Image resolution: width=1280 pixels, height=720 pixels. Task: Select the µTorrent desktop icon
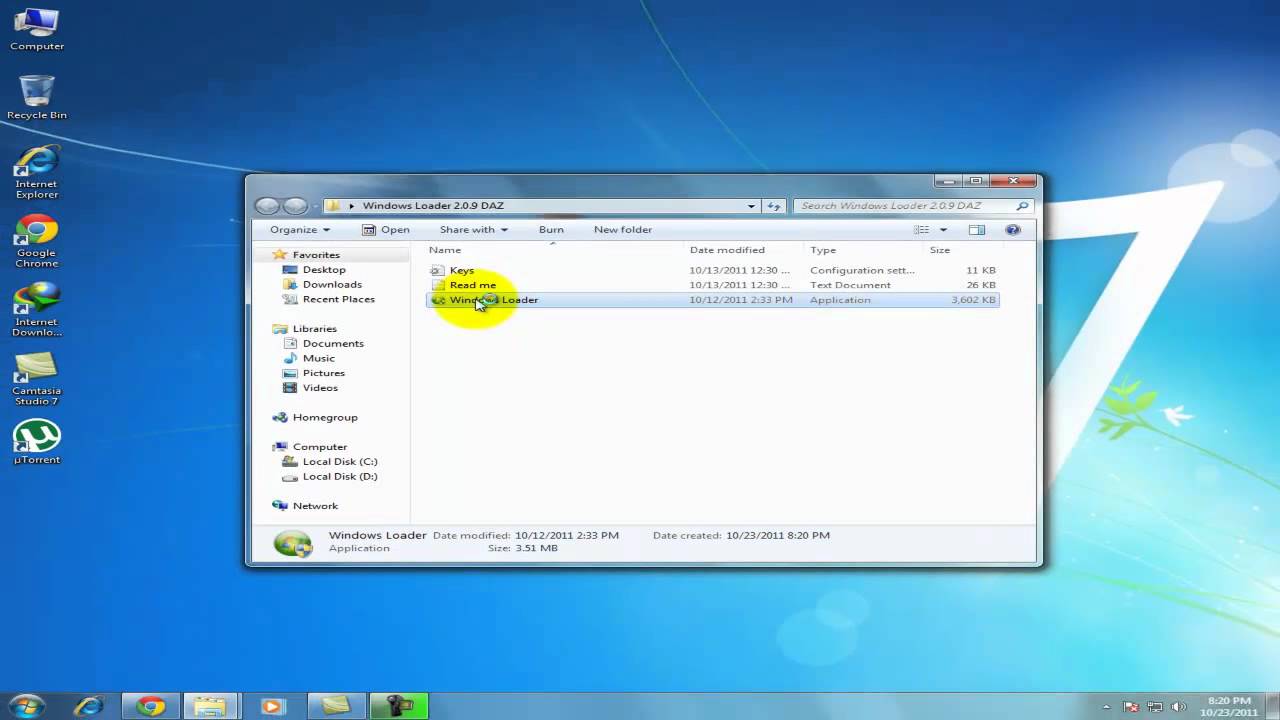pyautogui.click(x=37, y=442)
